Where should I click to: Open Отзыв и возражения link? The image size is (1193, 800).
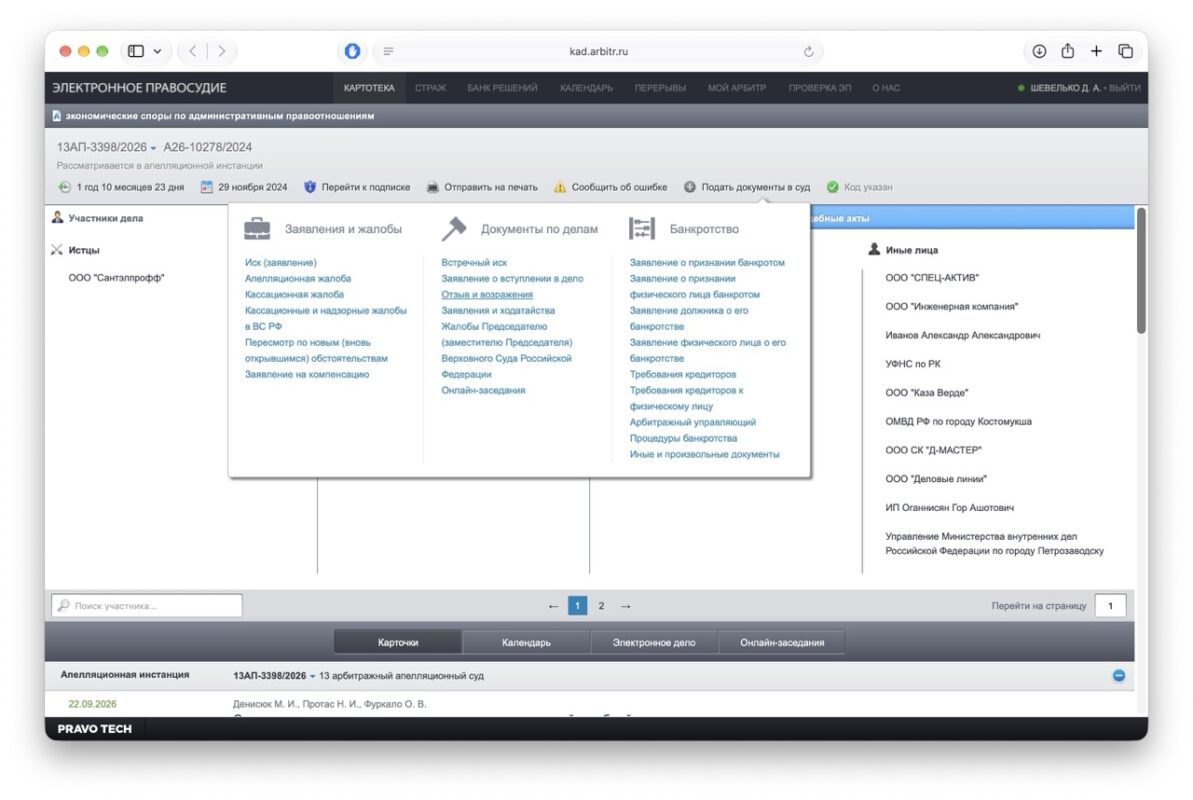pos(487,295)
